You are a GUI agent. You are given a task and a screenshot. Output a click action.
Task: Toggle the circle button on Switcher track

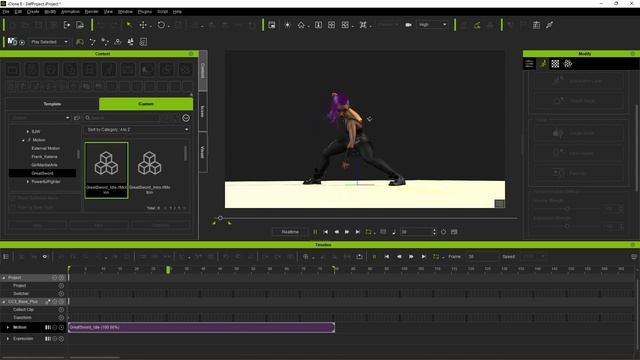tap(61, 293)
